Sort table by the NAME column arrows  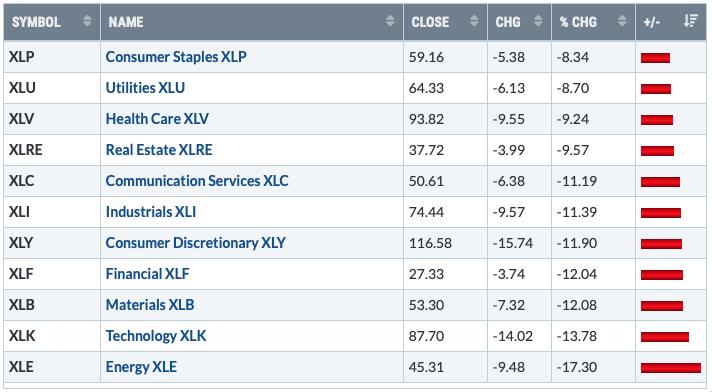(x=390, y=21)
